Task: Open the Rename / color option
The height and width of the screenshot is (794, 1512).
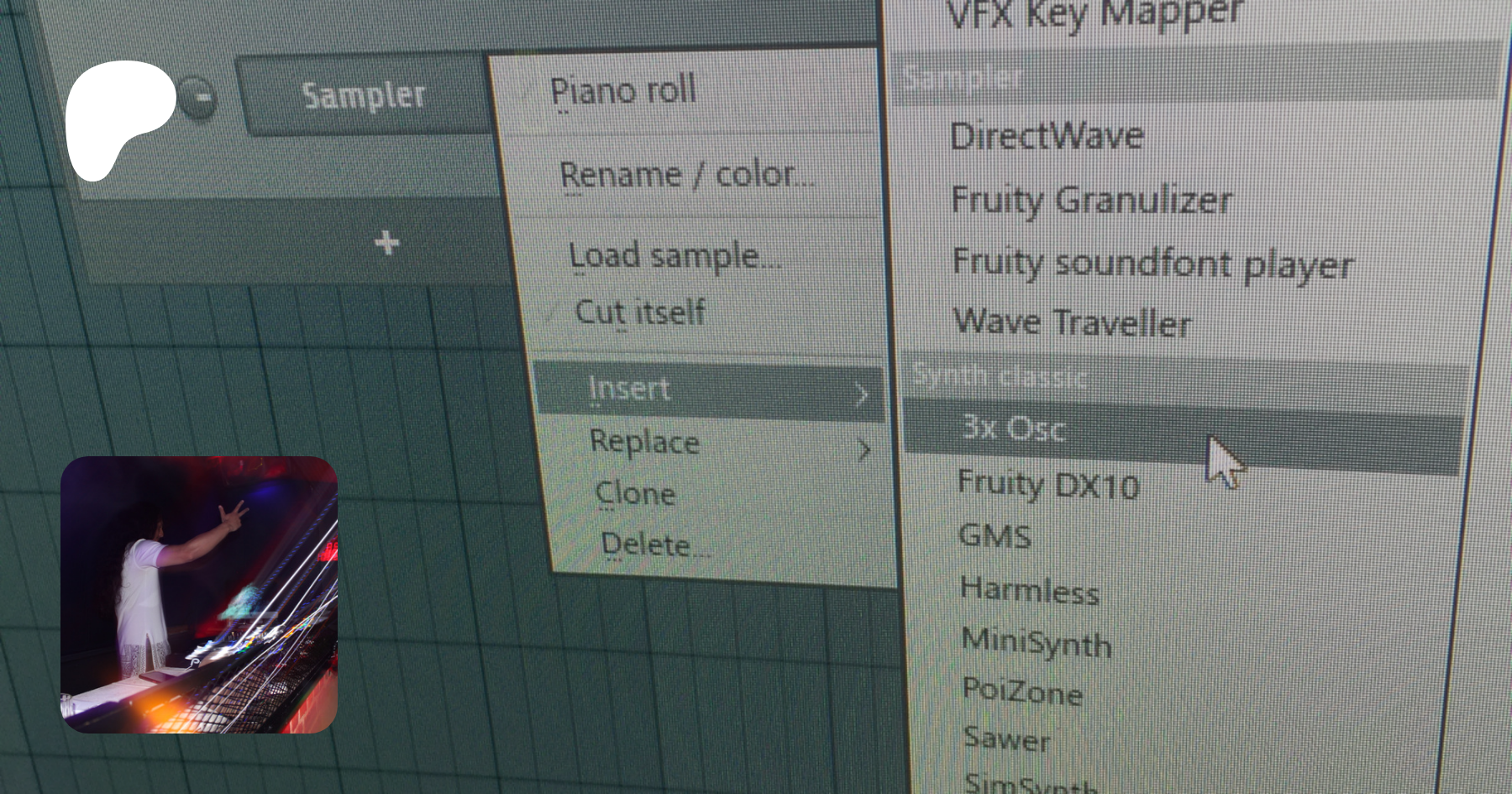Action: [686, 175]
